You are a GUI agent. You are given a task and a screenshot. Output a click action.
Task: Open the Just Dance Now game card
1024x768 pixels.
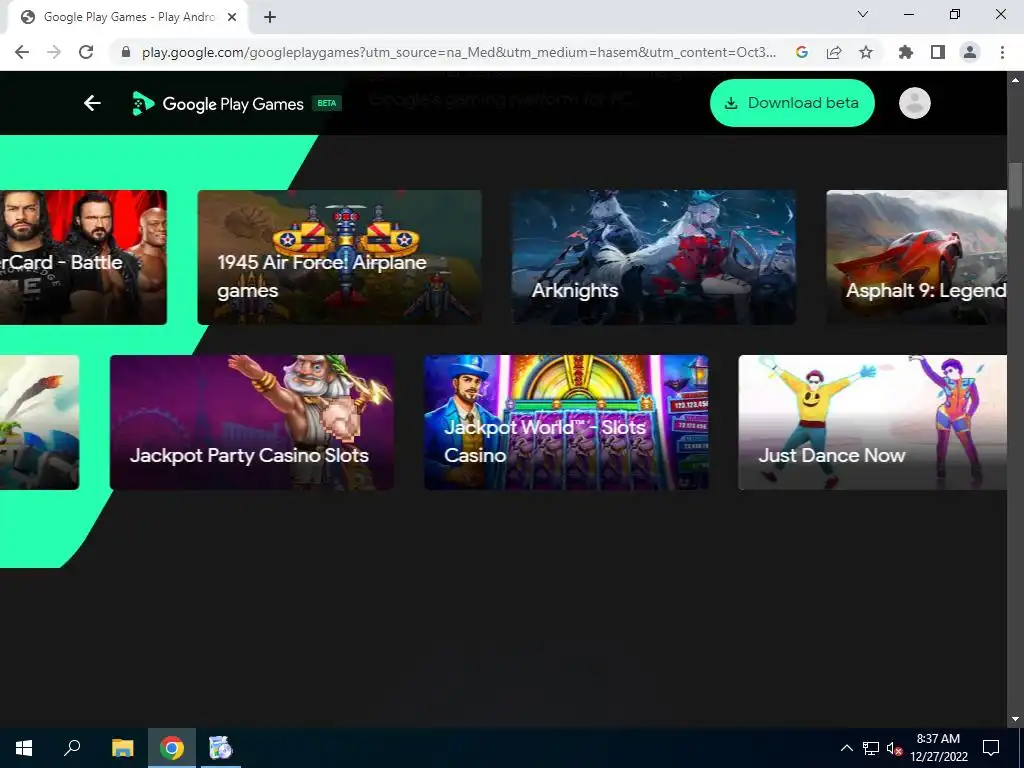coord(872,423)
